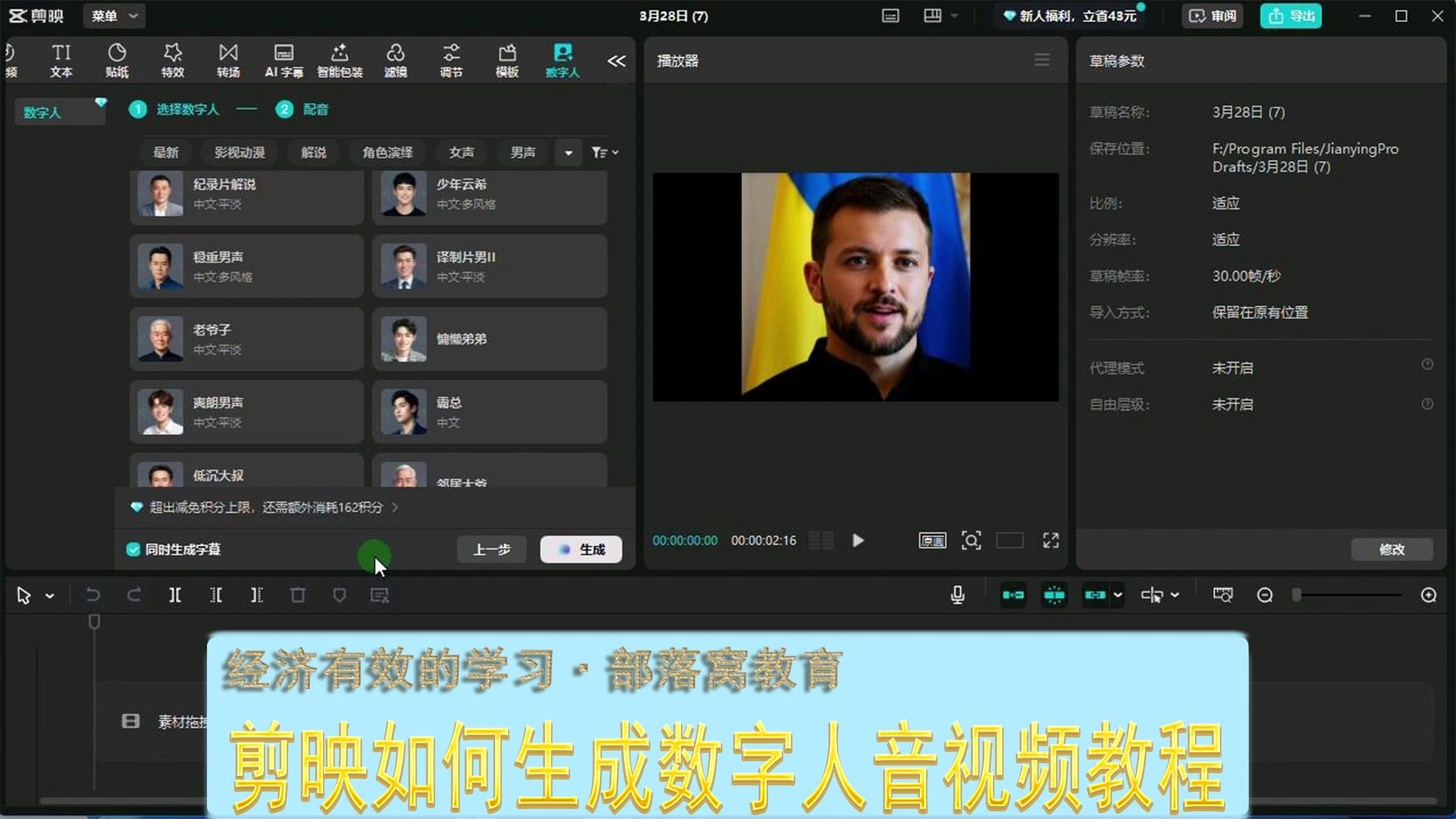Open the selection tool dropdown arrow

click(50, 596)
